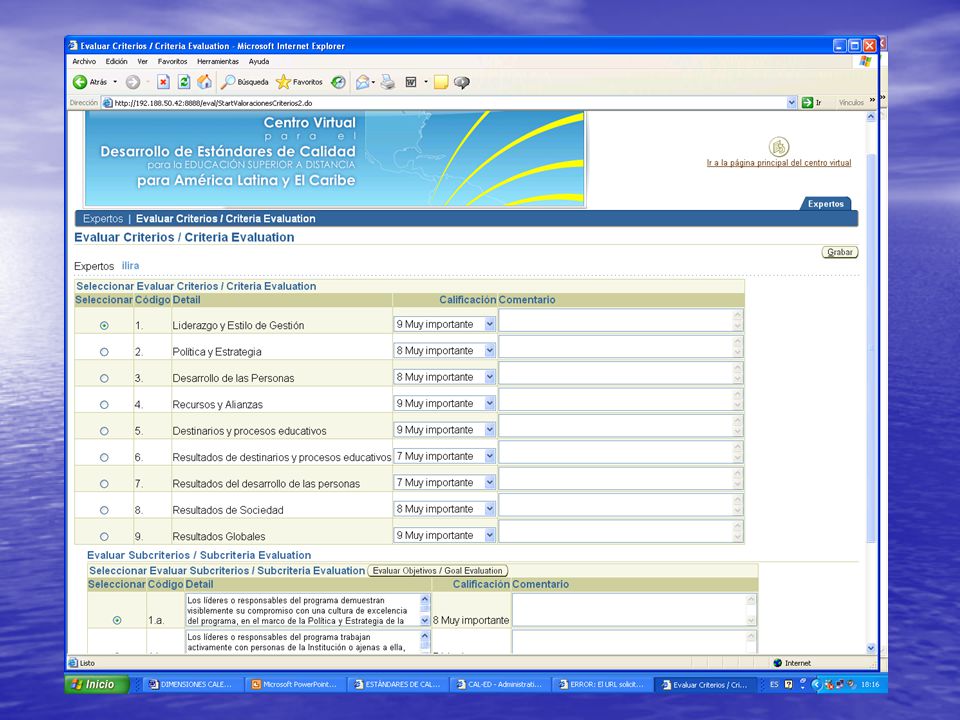The width and height of the screenshot is (960, 720).
Task: Open rating dropdown for Desarrollo de las Personas
Action: click(444, 377)
